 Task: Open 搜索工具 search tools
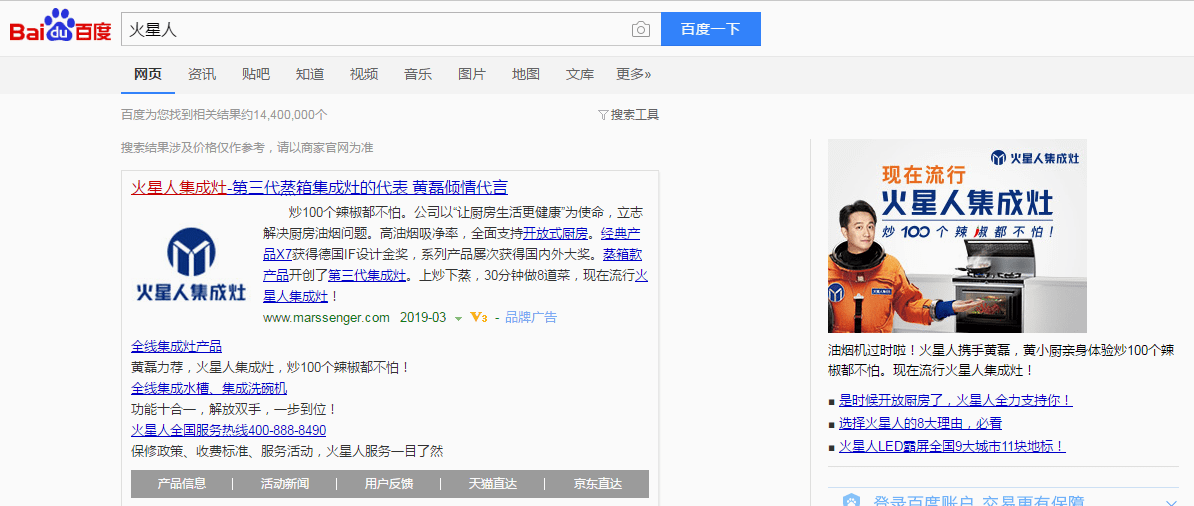click(x=635, y=115)
